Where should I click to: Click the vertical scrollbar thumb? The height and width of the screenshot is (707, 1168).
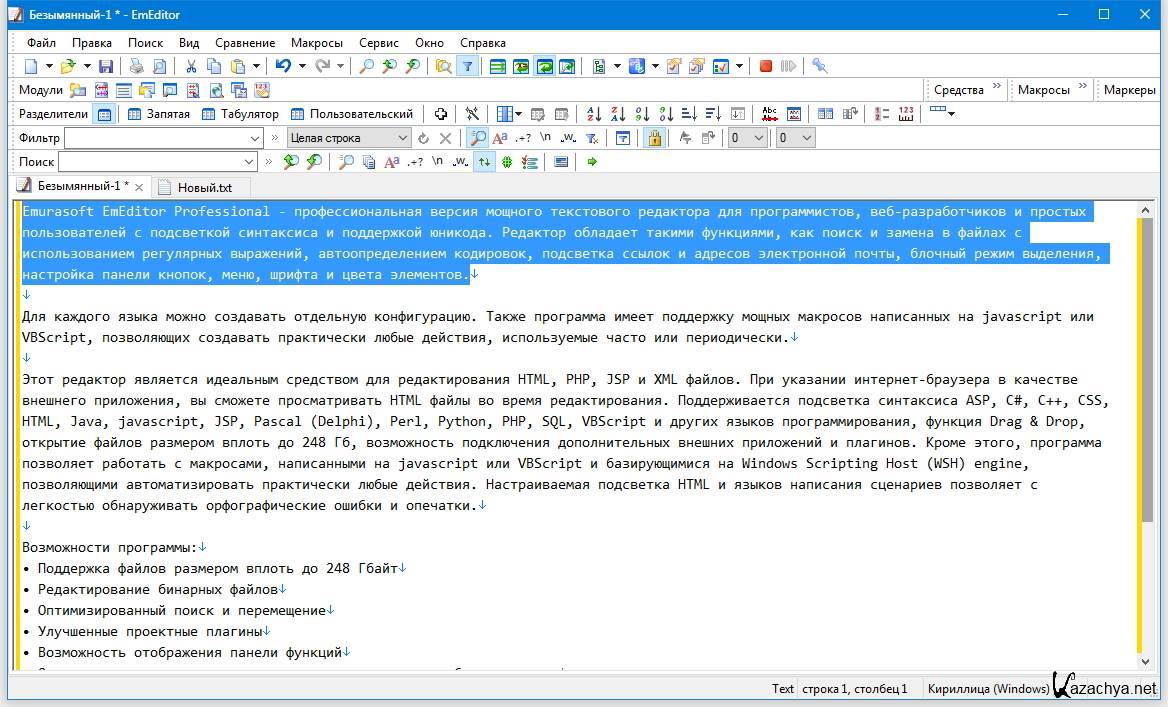1146,370
